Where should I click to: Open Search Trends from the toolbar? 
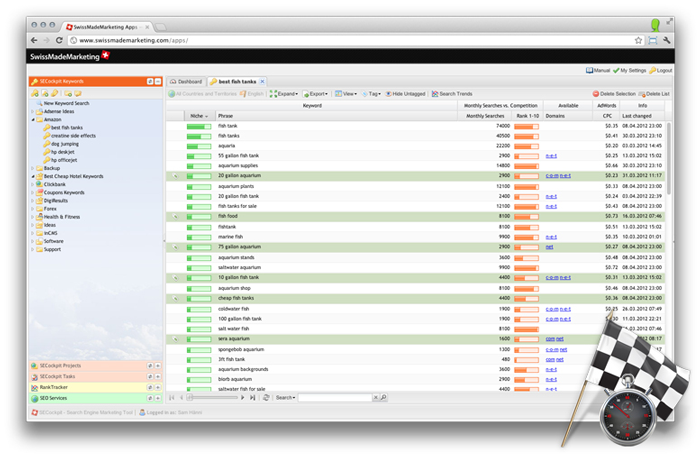point(452,94)
